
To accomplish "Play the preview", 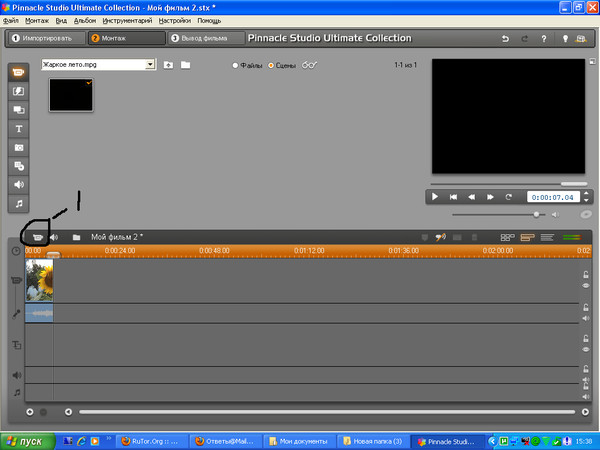I will tap(435, 197).
